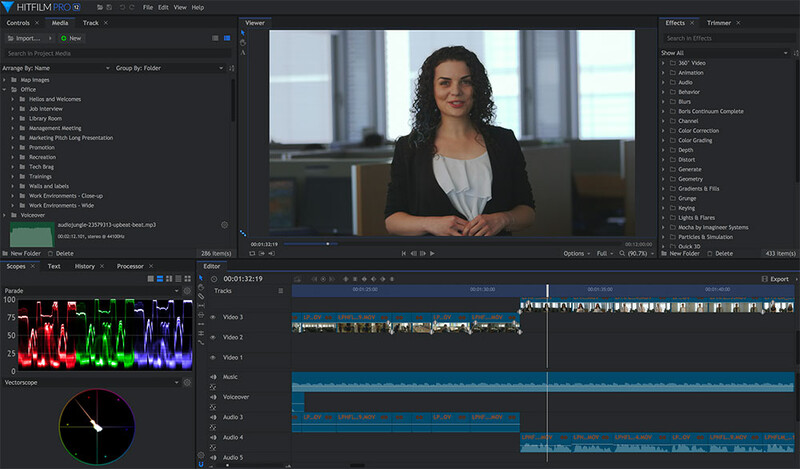Set the in point in Viewer
The image size is (800, 469).
[x=262, y=253]
